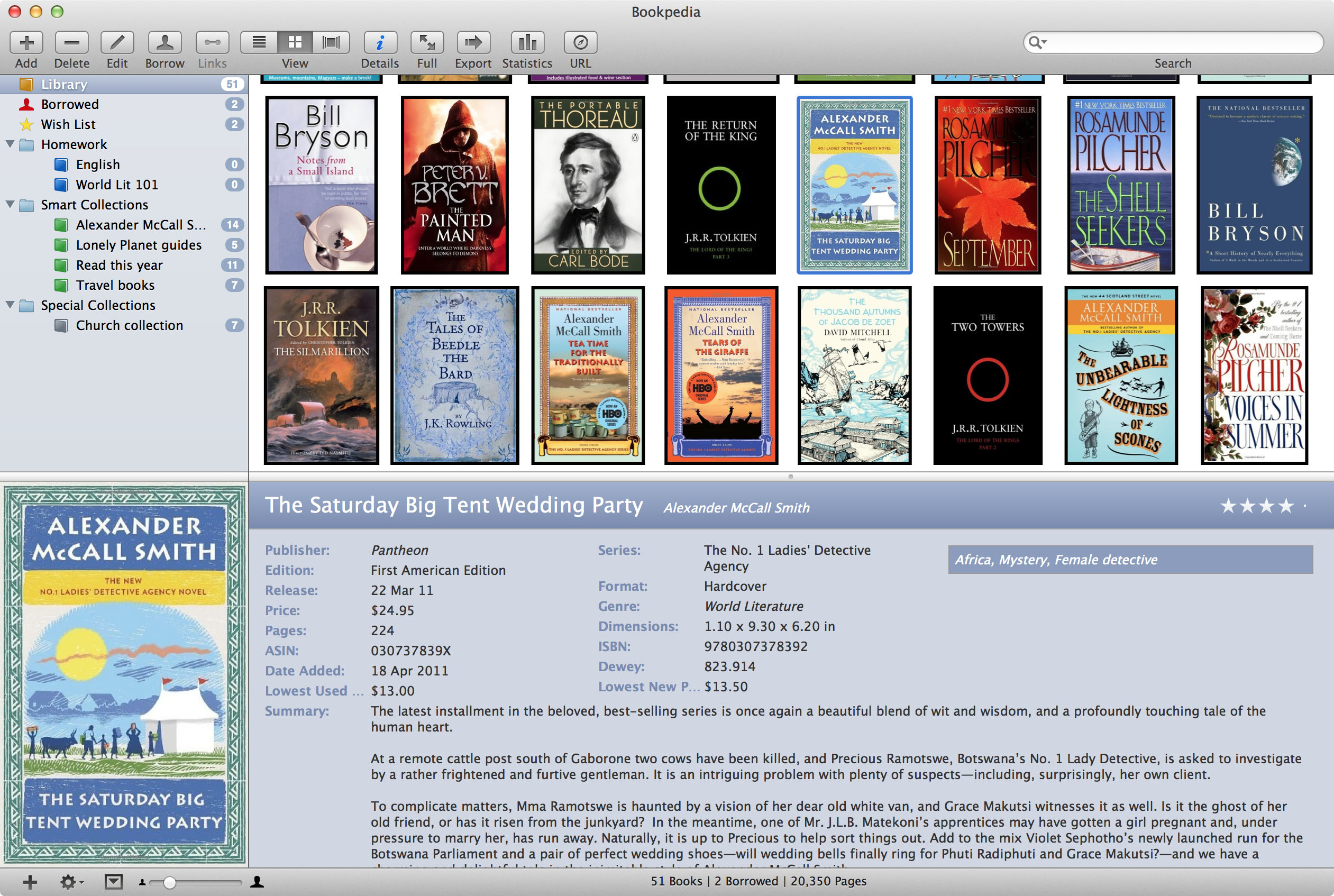Select the English collection
This screenshot has width=1334, height=896.
(x=124, y=164)
